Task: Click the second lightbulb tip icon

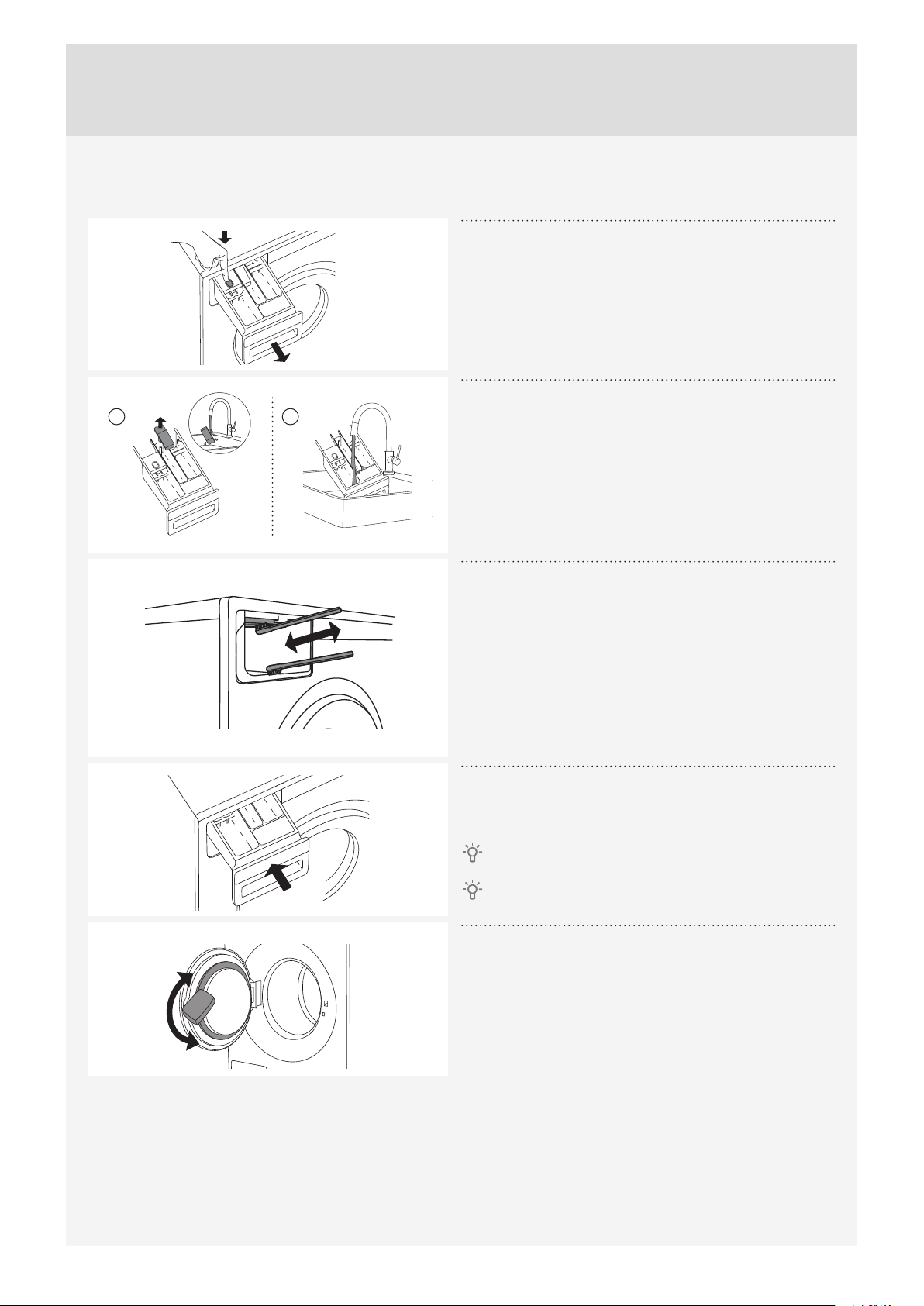Action: coord(471,891)
